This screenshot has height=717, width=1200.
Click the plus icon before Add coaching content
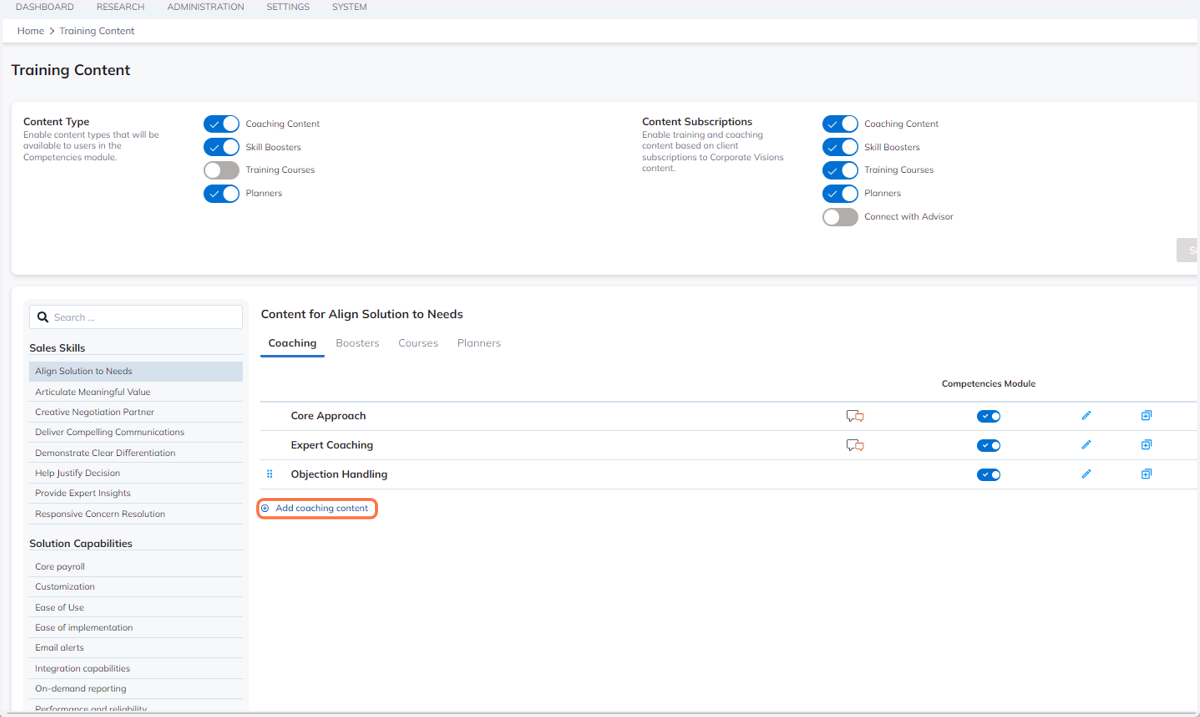pos(265,508)
